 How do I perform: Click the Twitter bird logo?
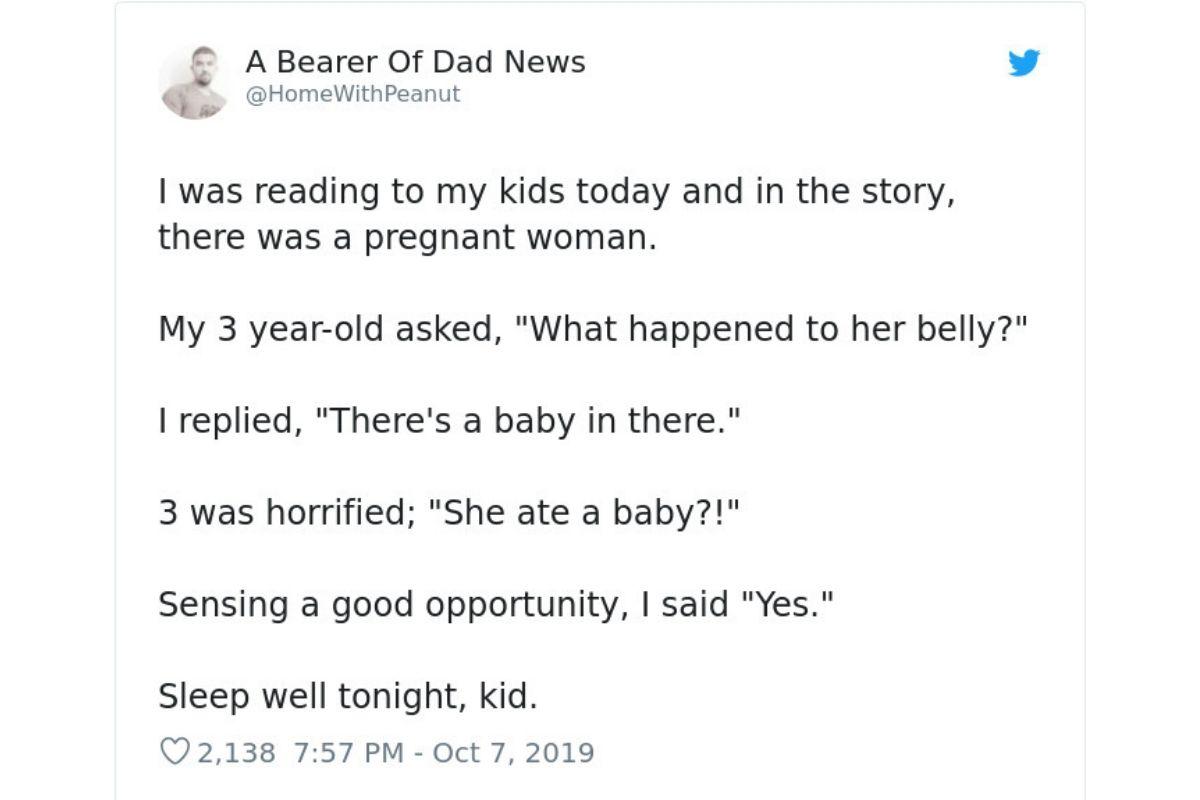1024,63
